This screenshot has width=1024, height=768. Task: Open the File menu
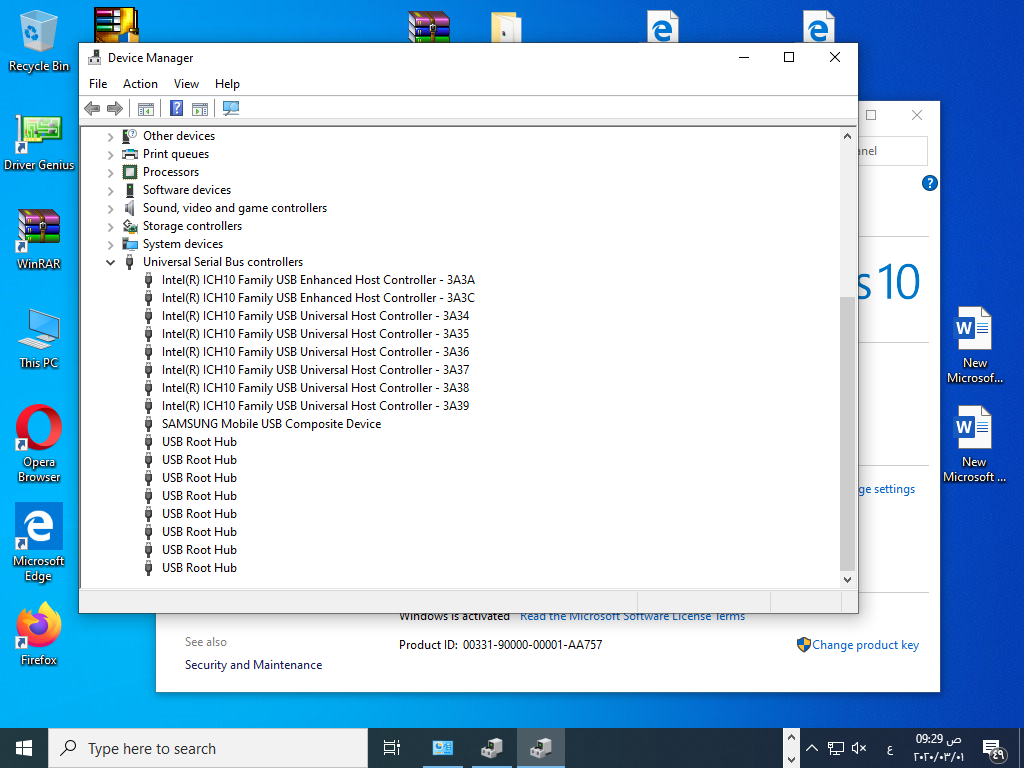(98, 84)
